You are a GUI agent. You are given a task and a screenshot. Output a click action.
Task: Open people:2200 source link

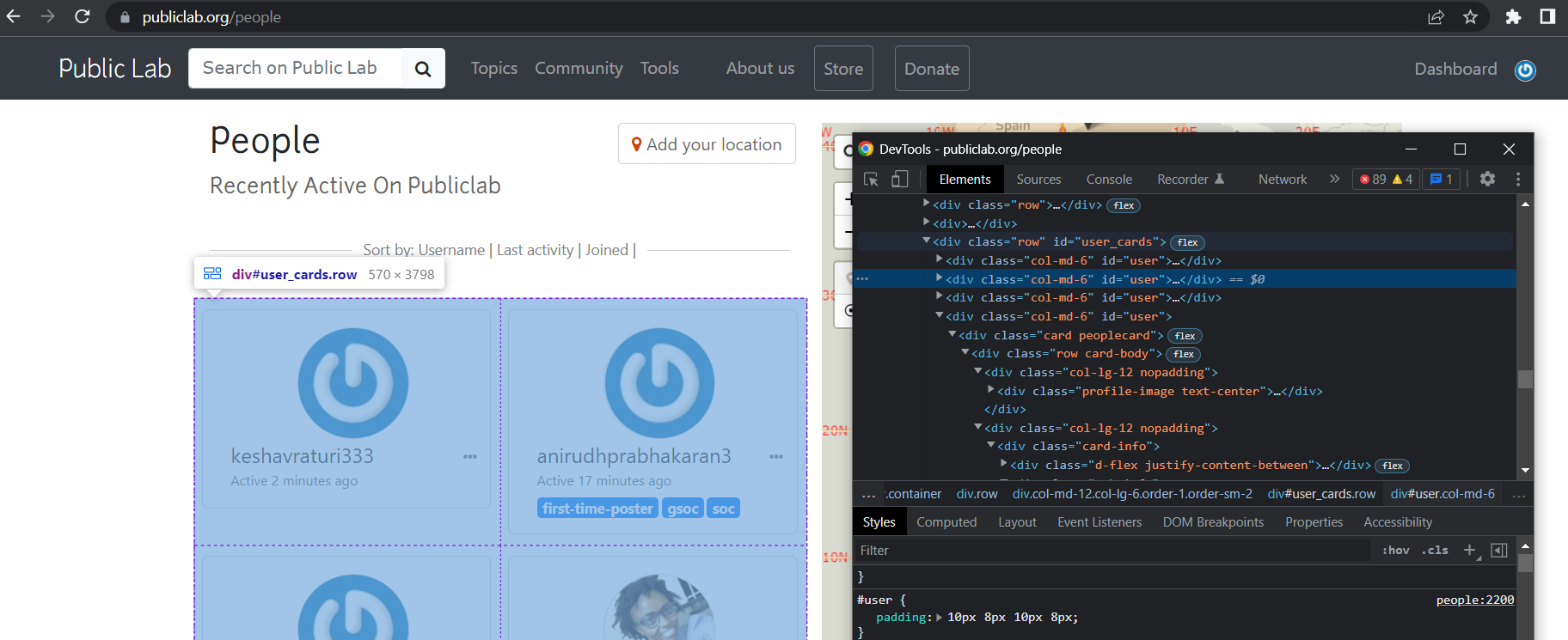(x=1475, y=600)
